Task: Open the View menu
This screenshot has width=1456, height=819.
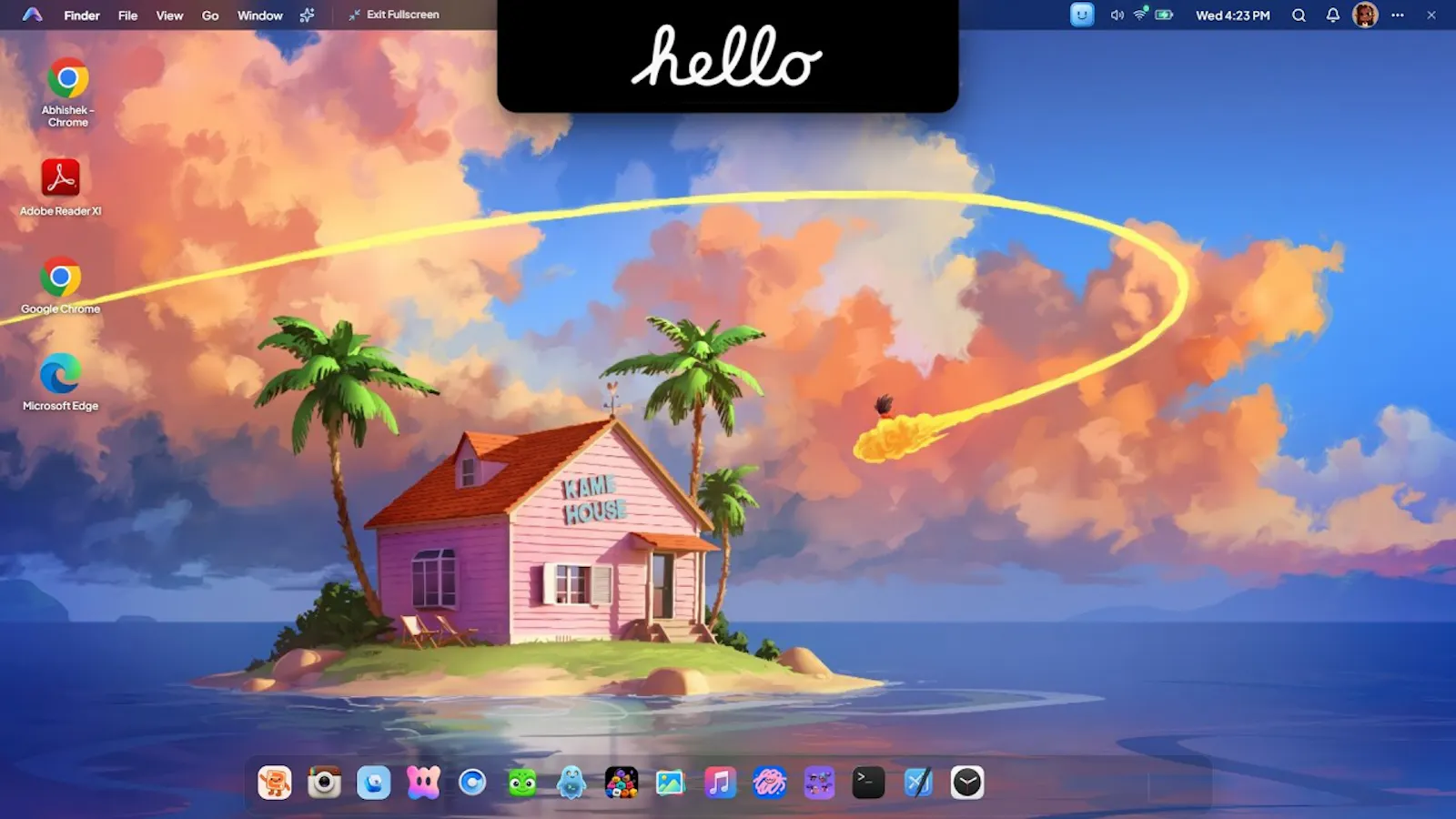Action: pos(169,15)
